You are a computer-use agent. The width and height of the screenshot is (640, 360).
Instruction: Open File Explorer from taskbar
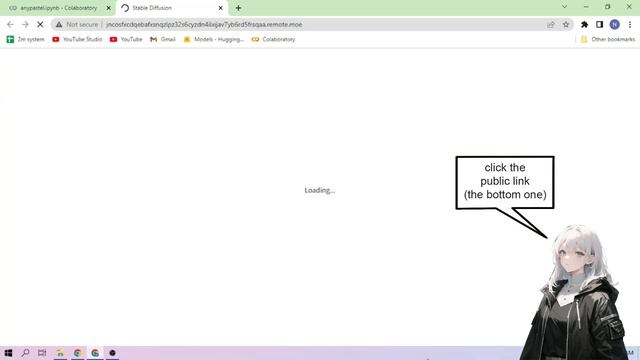60,353
